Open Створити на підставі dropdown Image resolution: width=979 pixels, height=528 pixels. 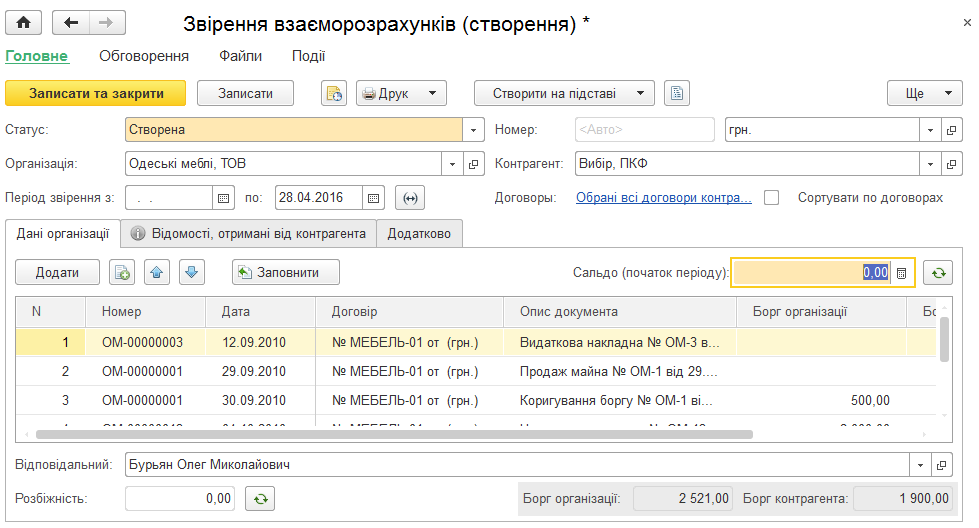pyautogui.click(x=564, y=94)
